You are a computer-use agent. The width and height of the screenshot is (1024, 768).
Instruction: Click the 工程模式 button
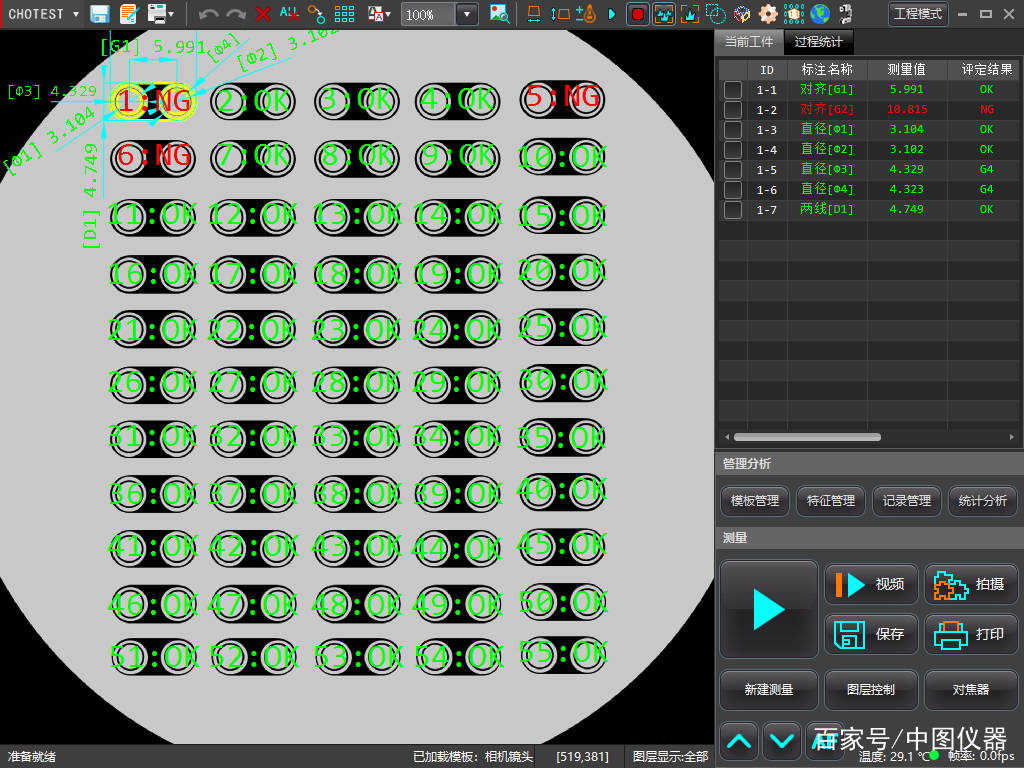918,14
